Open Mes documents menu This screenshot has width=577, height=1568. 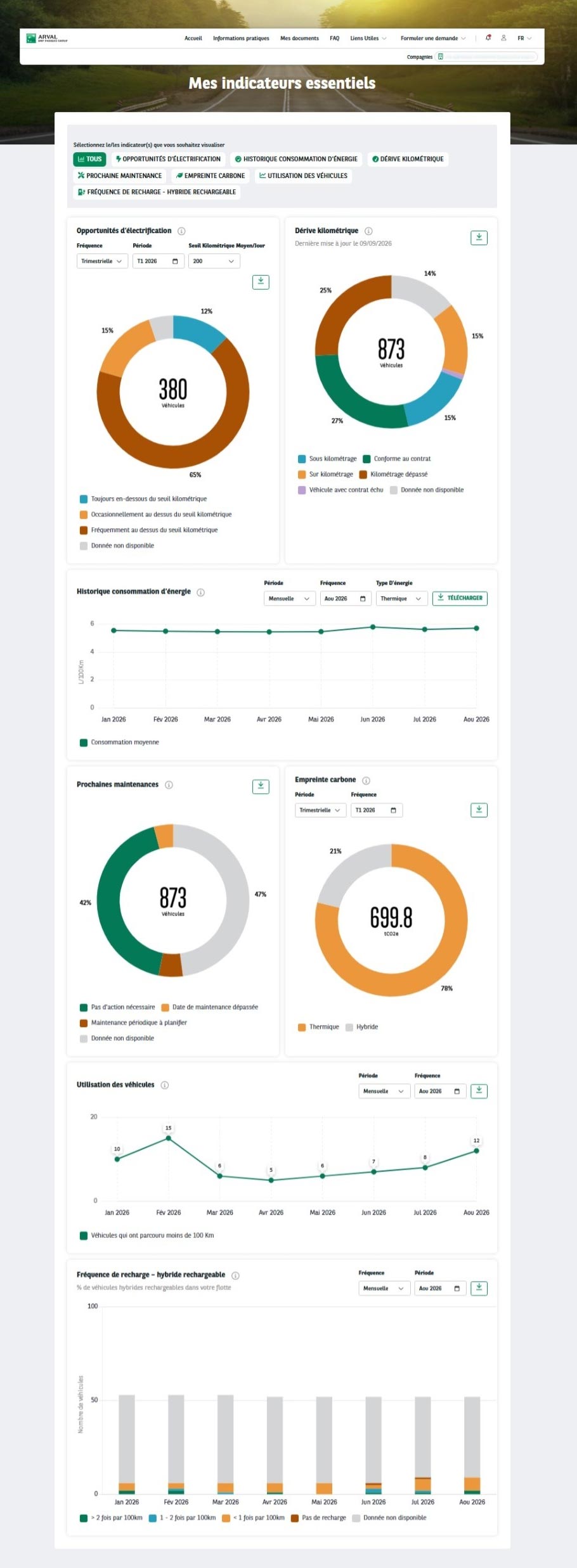299,38
